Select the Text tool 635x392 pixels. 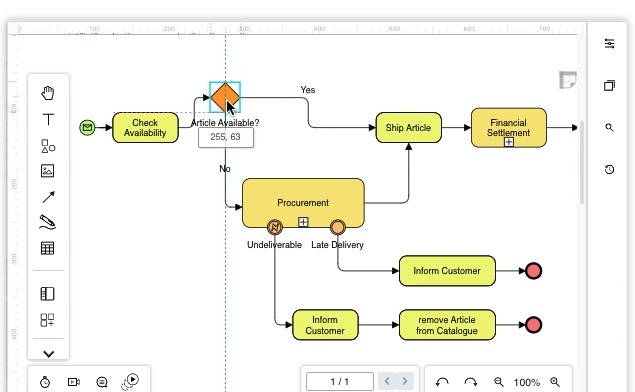point(48,119)
